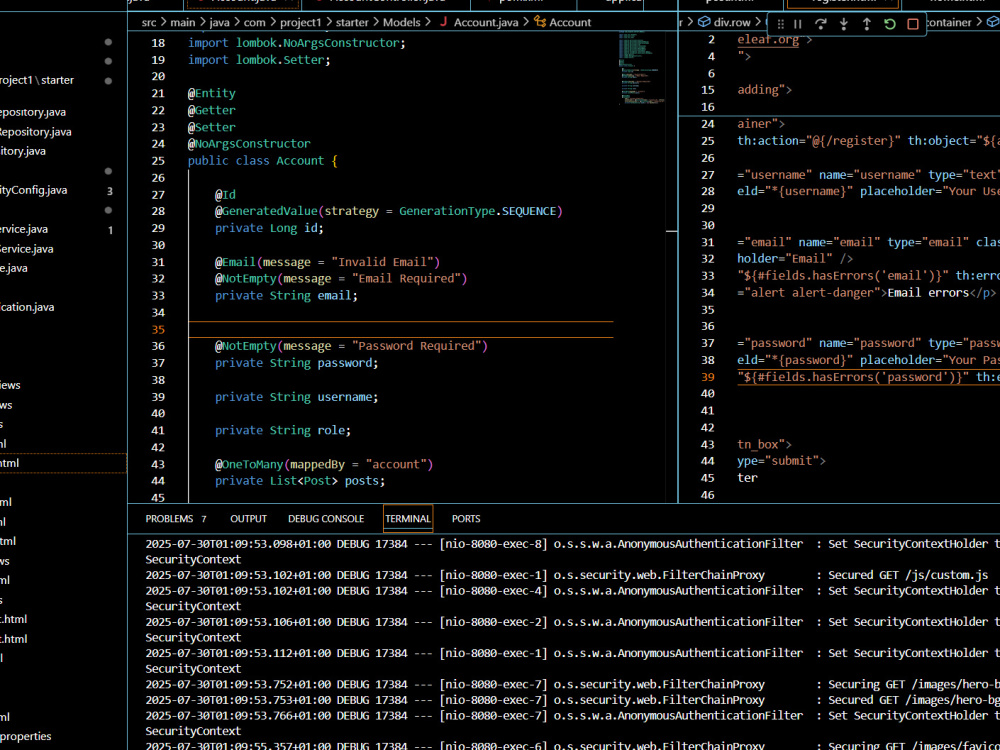Open the project1 breadcrumb segment
The width and height of the screenshot is (1000, 750).
[300, 22]
